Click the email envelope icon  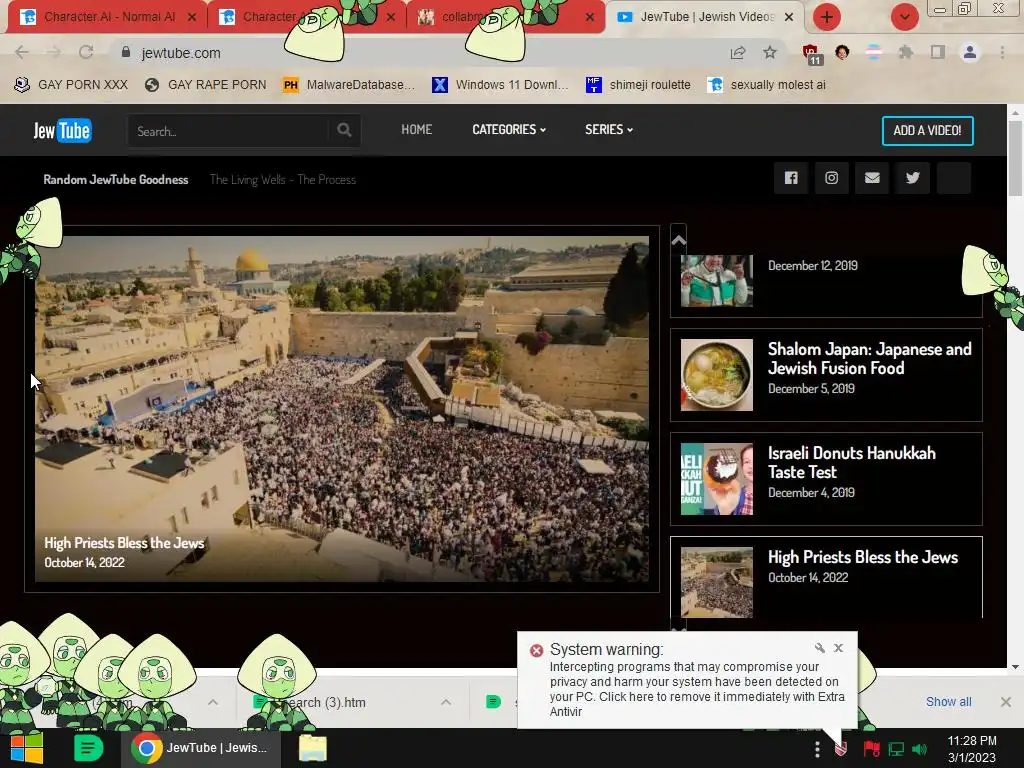872,178
